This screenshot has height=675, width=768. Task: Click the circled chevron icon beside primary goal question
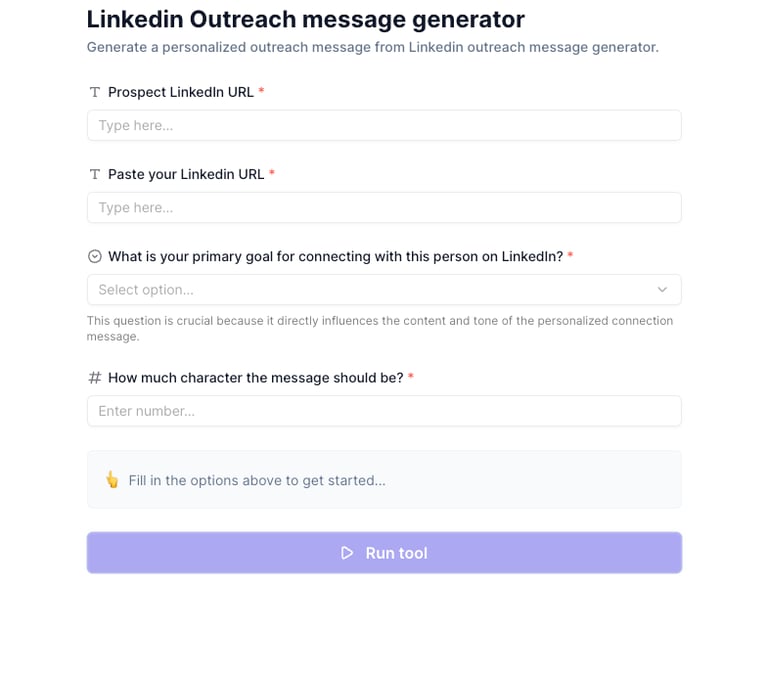95,256
